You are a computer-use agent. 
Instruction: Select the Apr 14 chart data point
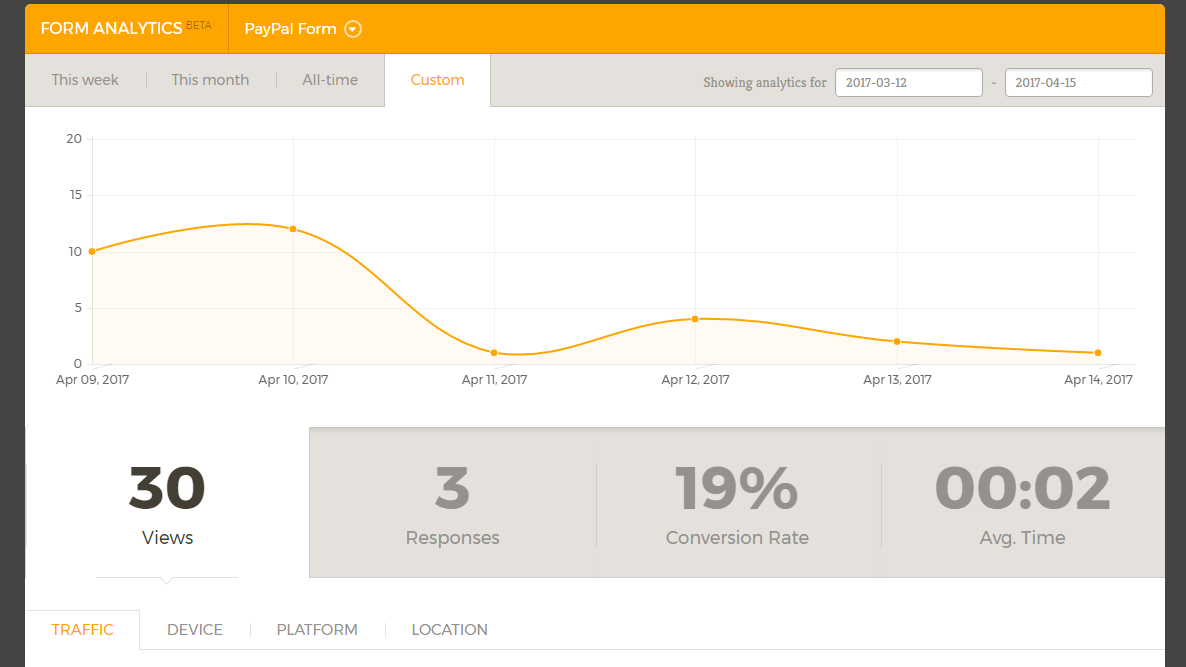1098,353
